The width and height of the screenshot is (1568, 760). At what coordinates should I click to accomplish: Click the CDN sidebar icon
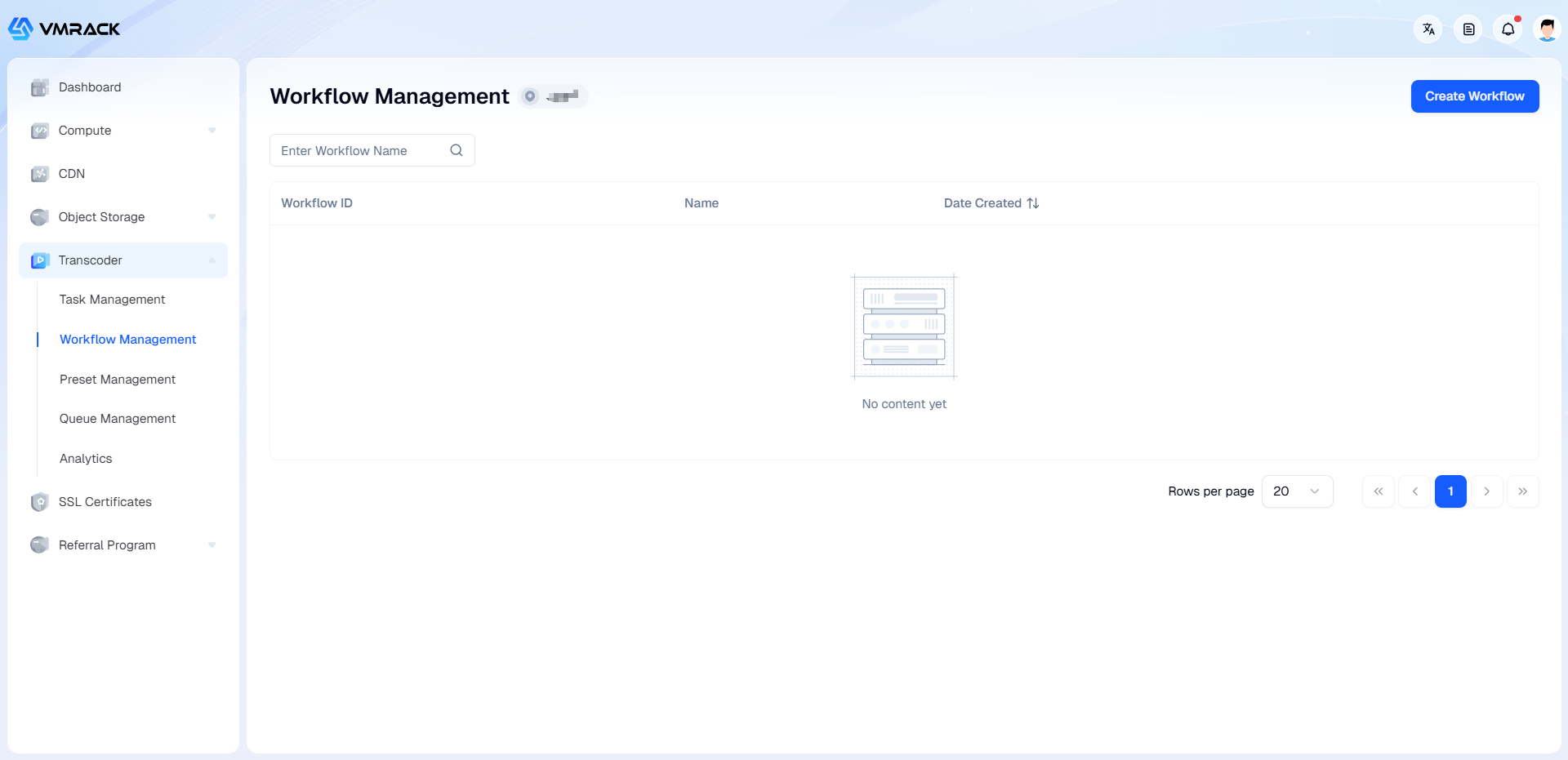(39, 174)
